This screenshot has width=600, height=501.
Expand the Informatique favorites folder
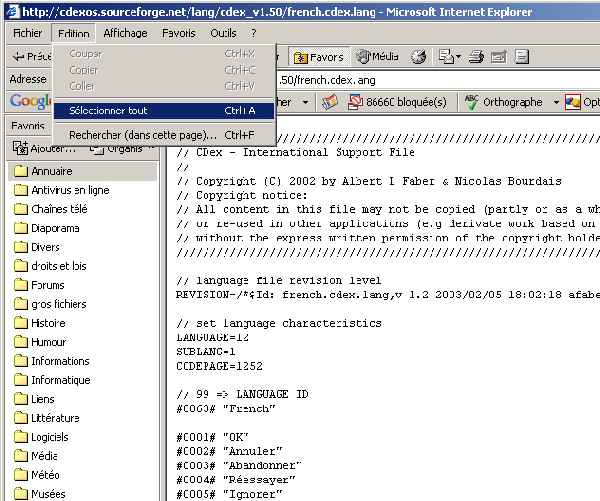(60, 380)
